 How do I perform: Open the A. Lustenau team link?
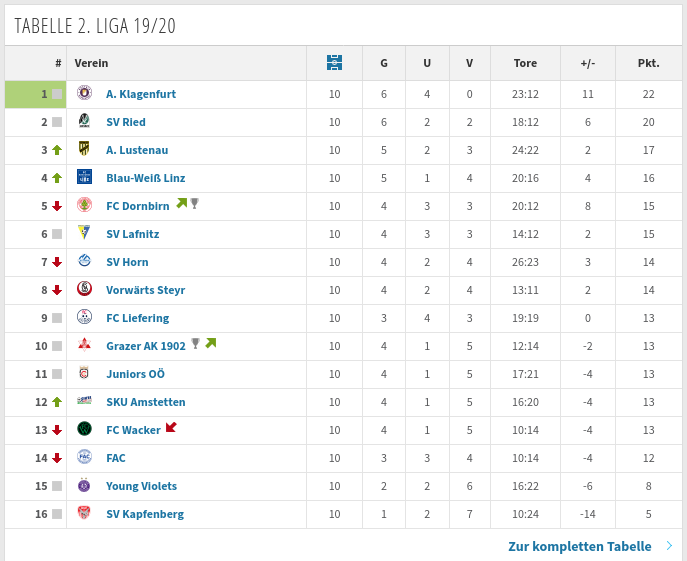[137, 150]
